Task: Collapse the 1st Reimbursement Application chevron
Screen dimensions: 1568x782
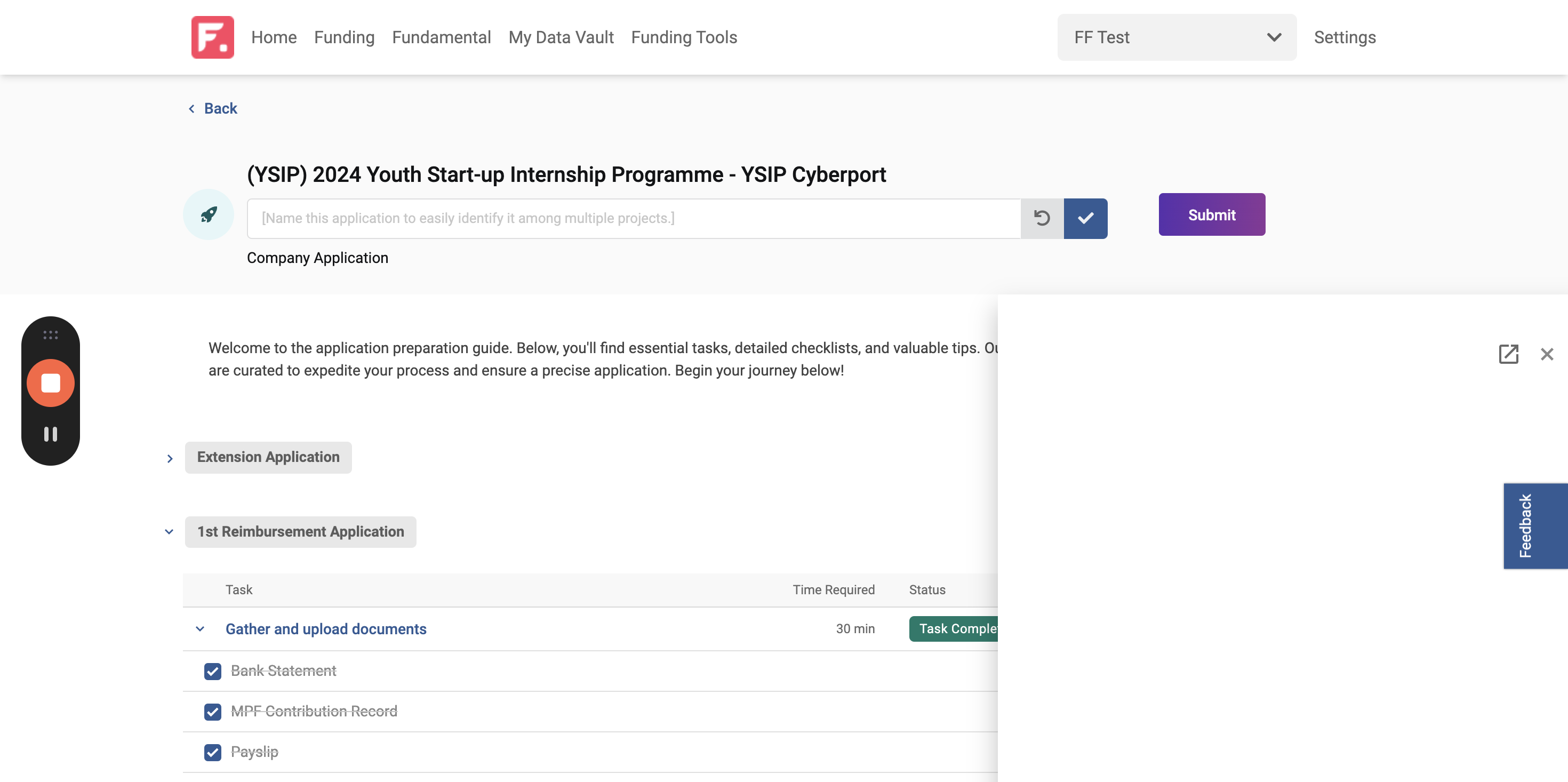Action: click(169, 532)
